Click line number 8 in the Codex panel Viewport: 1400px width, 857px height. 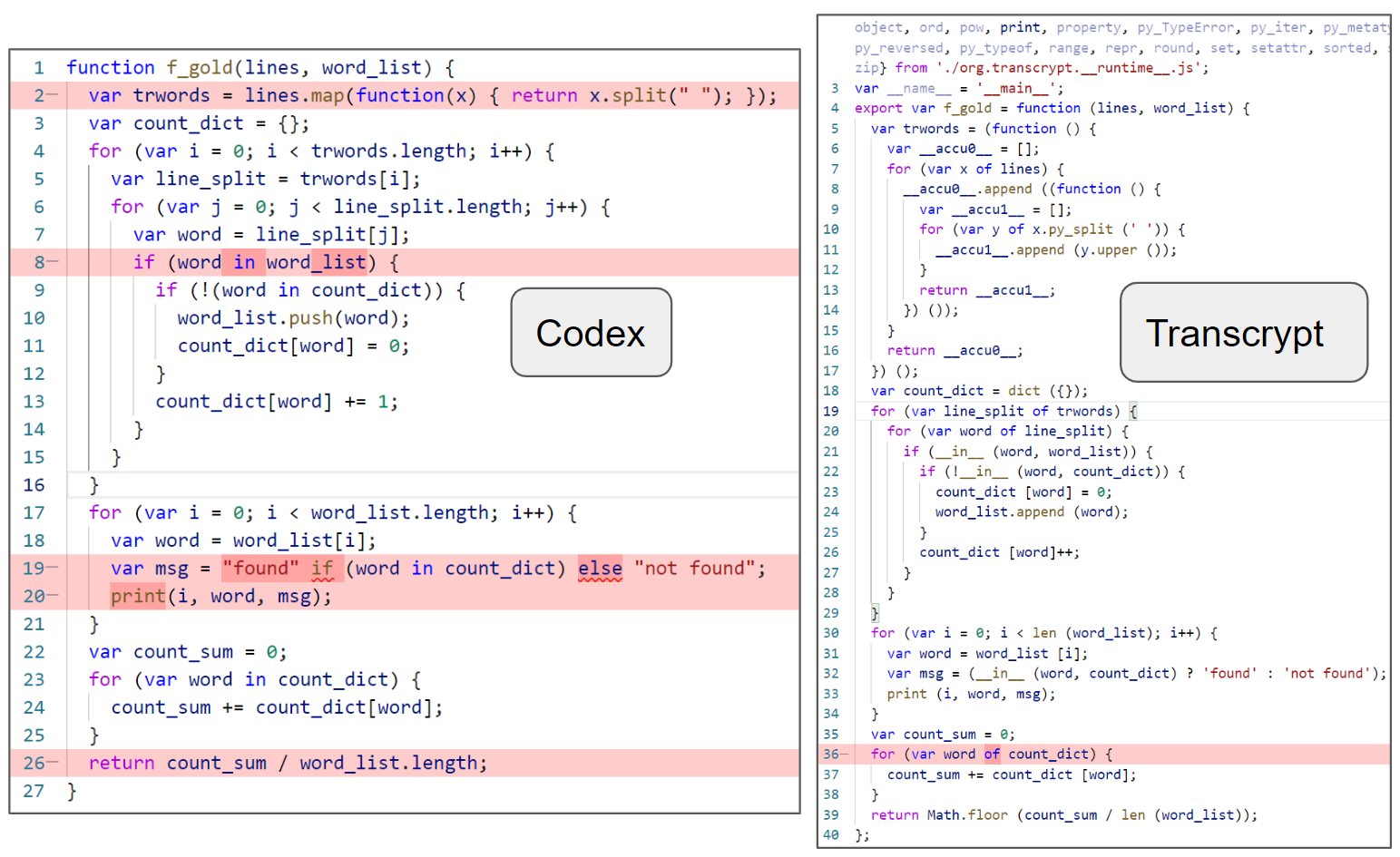[40, 262]
